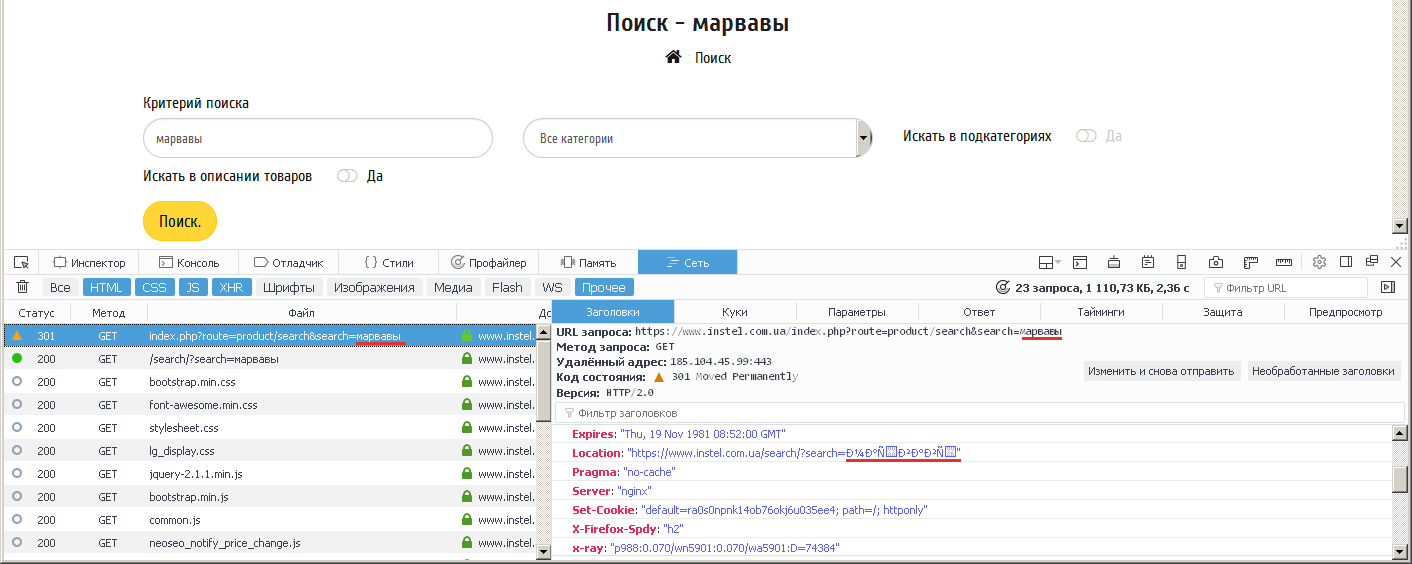Select the jquery-2.1.1.min.js request row

270,474
